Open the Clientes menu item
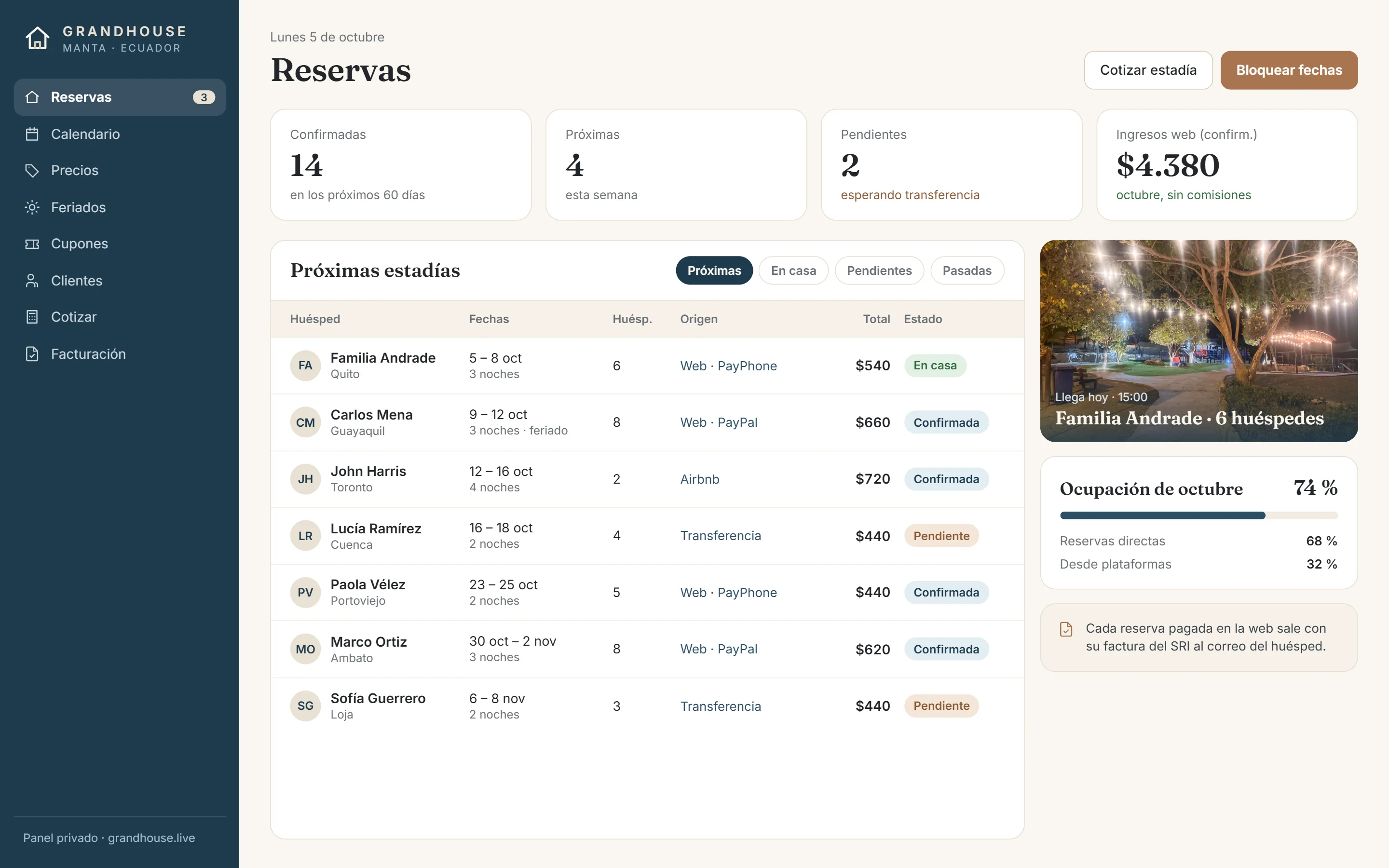The width and height of the screenshot is (1389, 868). [120, 281]
